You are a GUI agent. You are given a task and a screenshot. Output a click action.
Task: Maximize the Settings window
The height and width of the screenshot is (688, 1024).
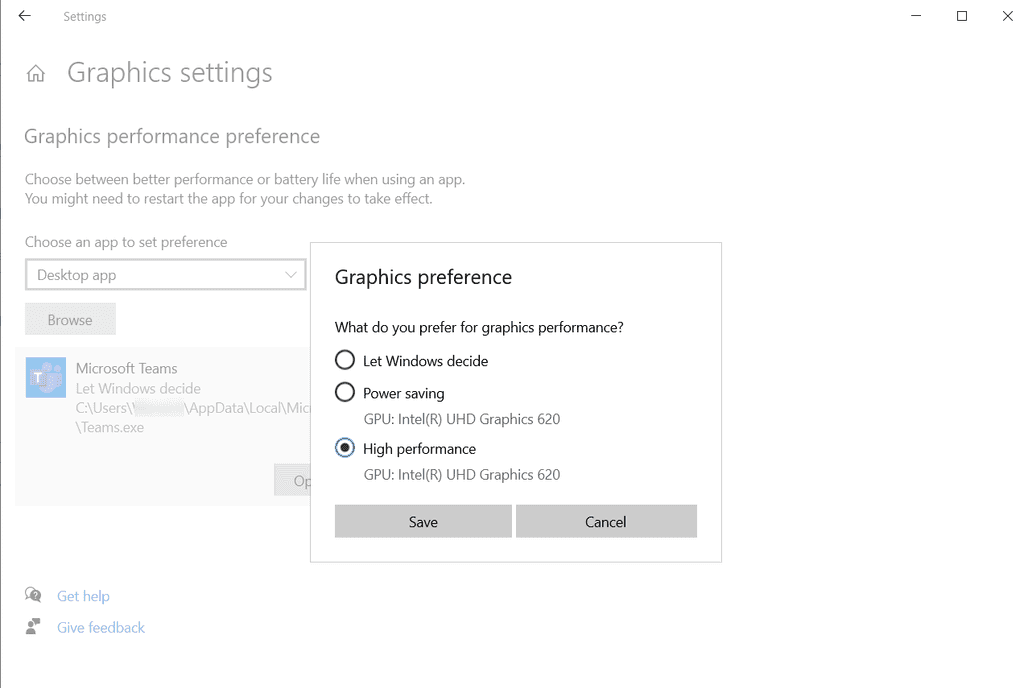961,16
